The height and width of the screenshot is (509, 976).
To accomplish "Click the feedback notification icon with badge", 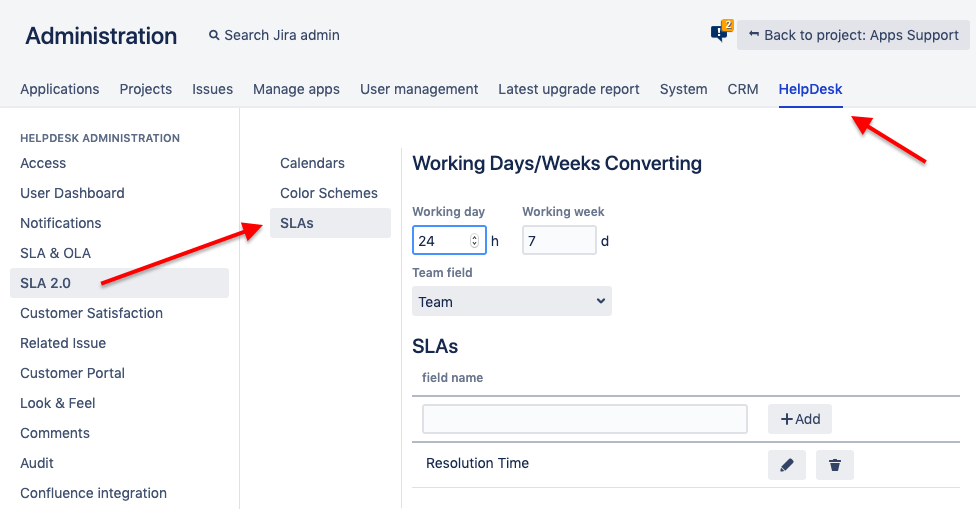I will [720, 33].
